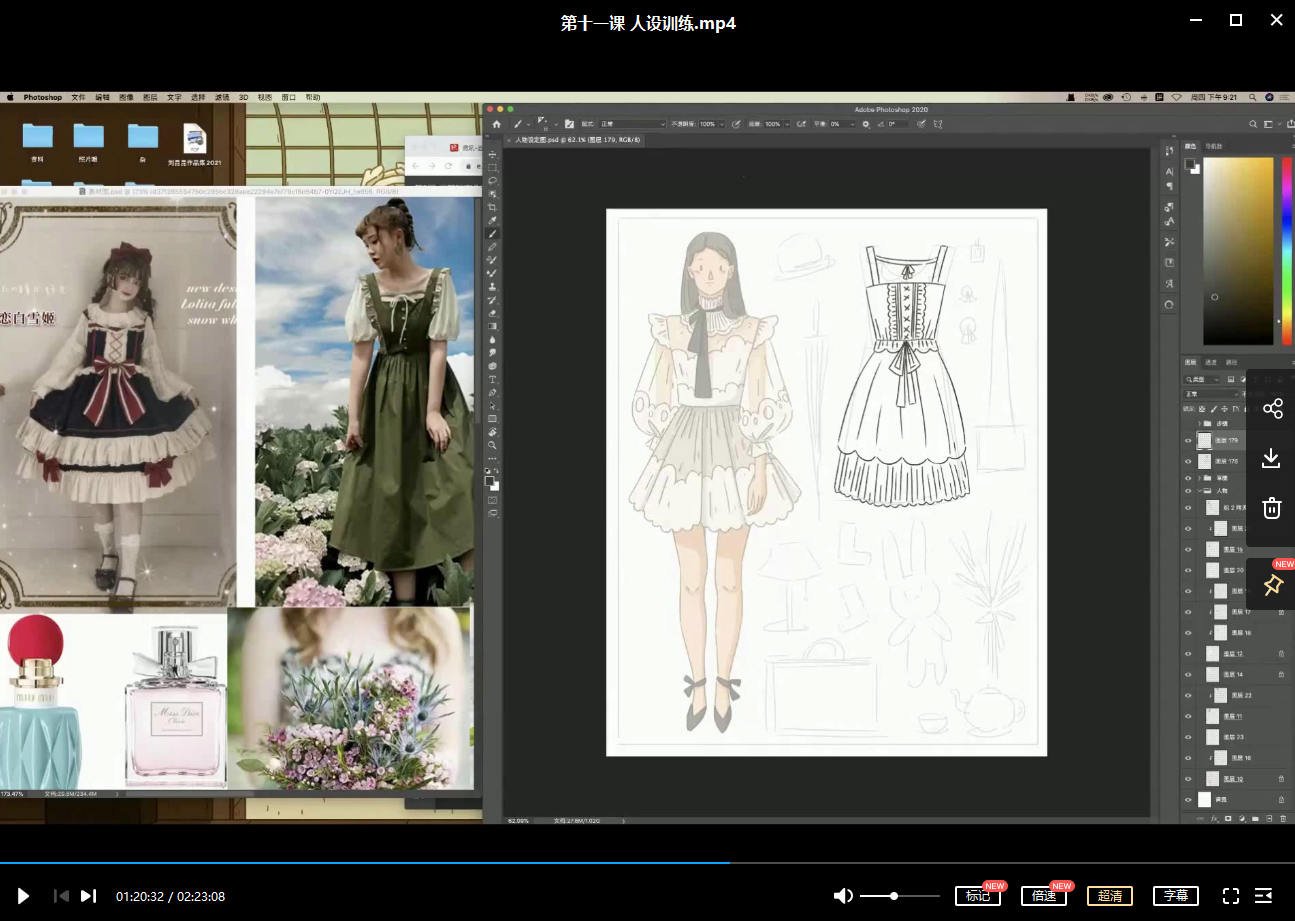Open the 编辑 menu
The width and height of the screenshot is (1295, 921).
(103, 97)
